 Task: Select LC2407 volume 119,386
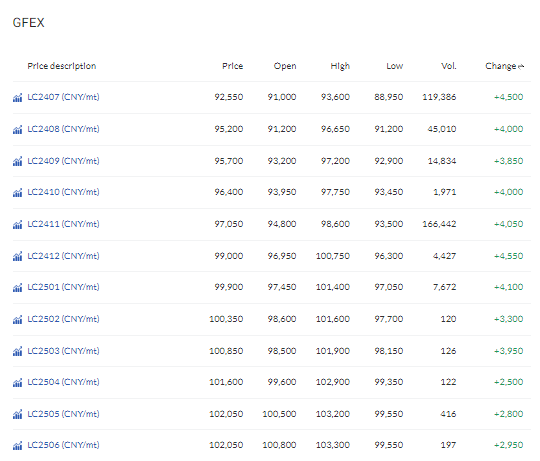(439, 97)
